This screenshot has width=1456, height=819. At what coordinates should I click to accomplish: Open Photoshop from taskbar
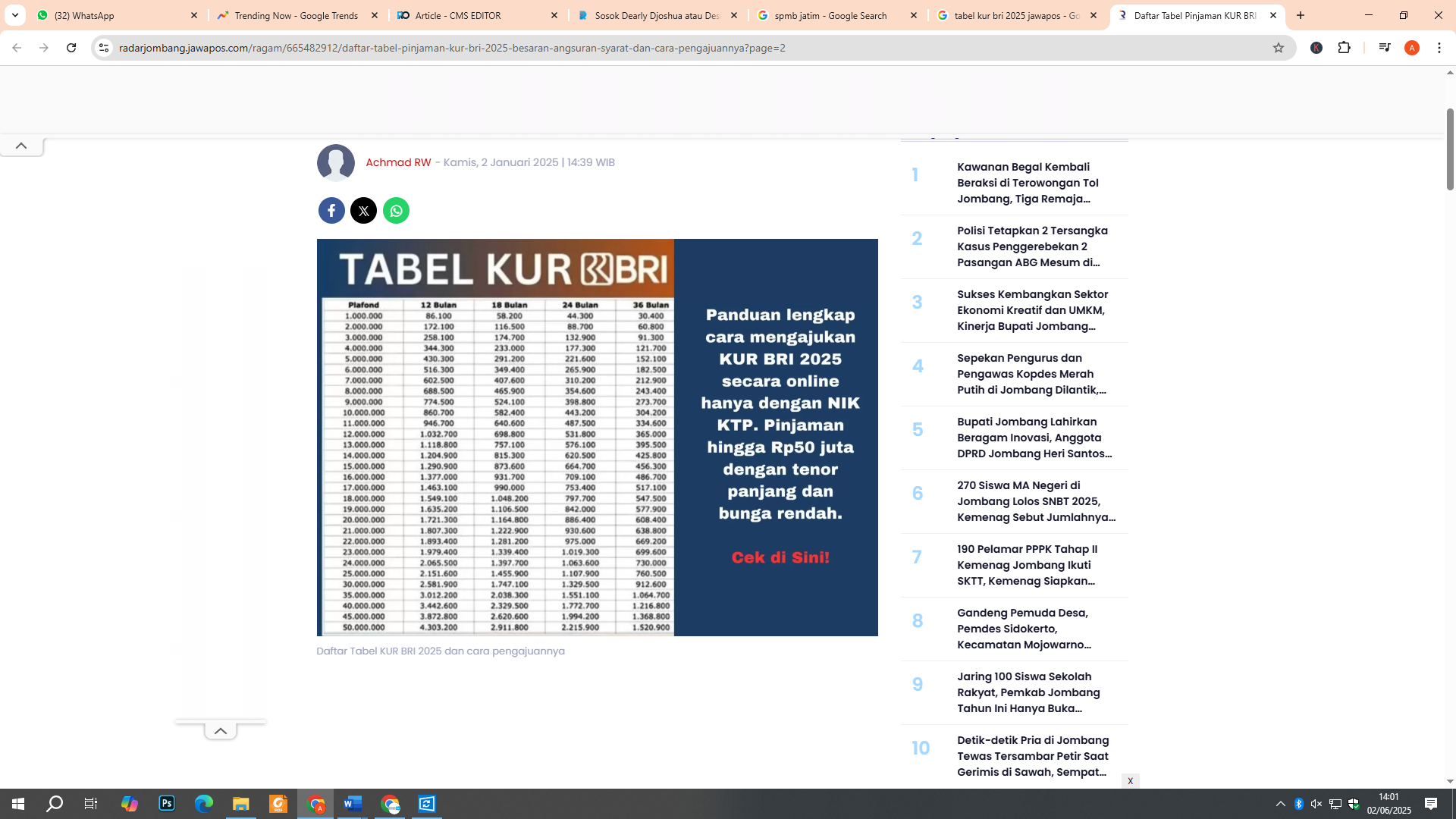pyautogui.click(x=167, y=804)
